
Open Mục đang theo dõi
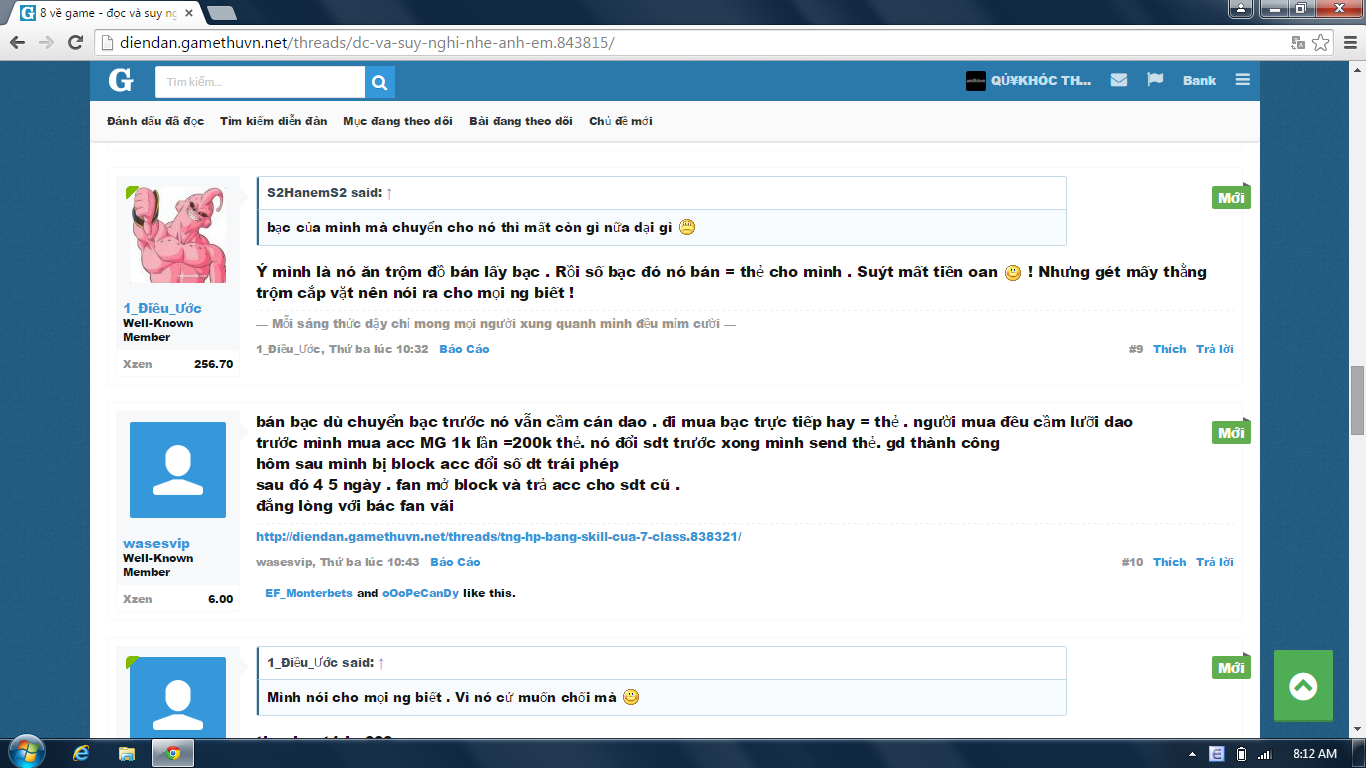(398, 121)
